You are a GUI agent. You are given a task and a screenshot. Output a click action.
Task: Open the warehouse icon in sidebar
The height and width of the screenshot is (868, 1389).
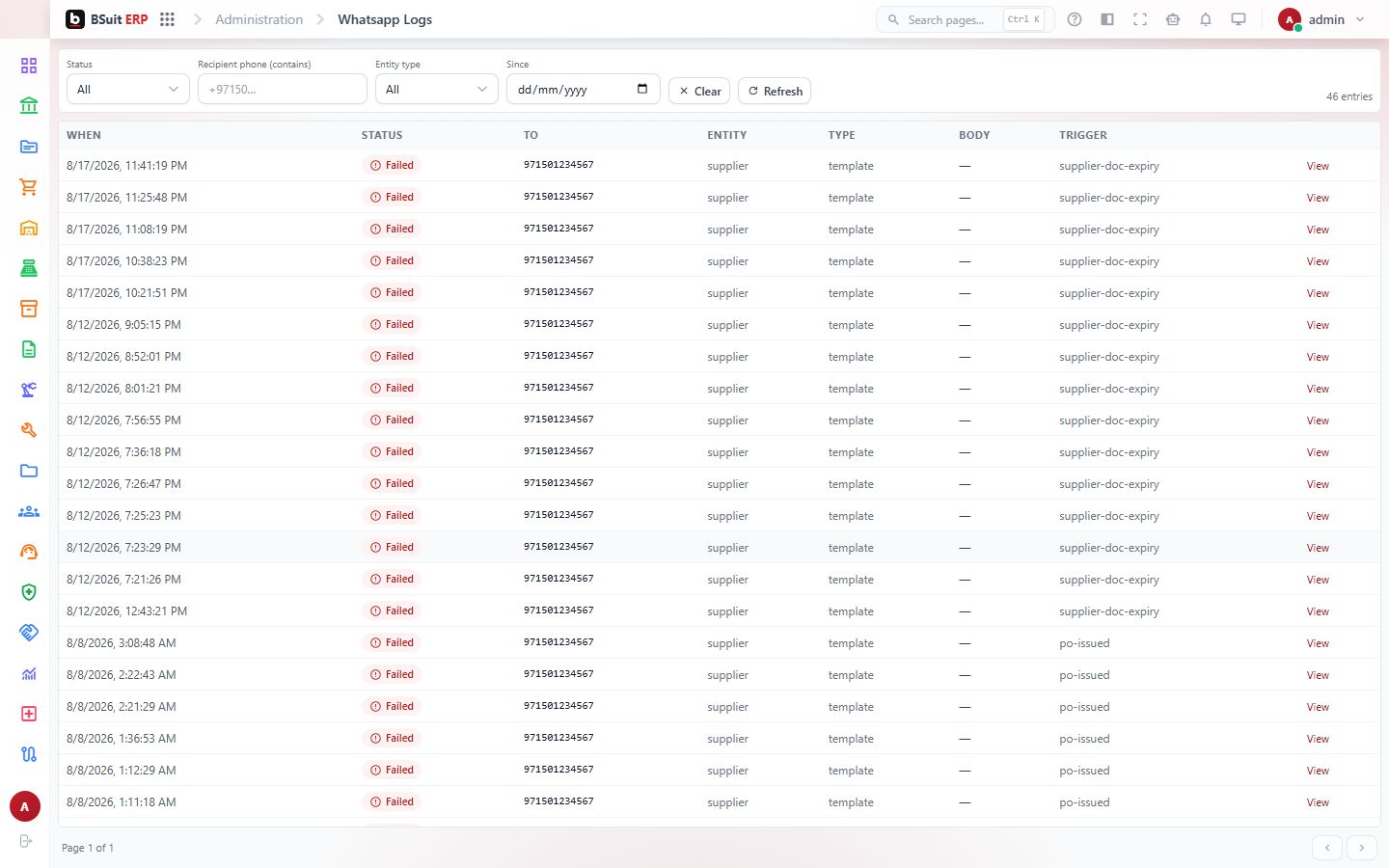(29, 228)
